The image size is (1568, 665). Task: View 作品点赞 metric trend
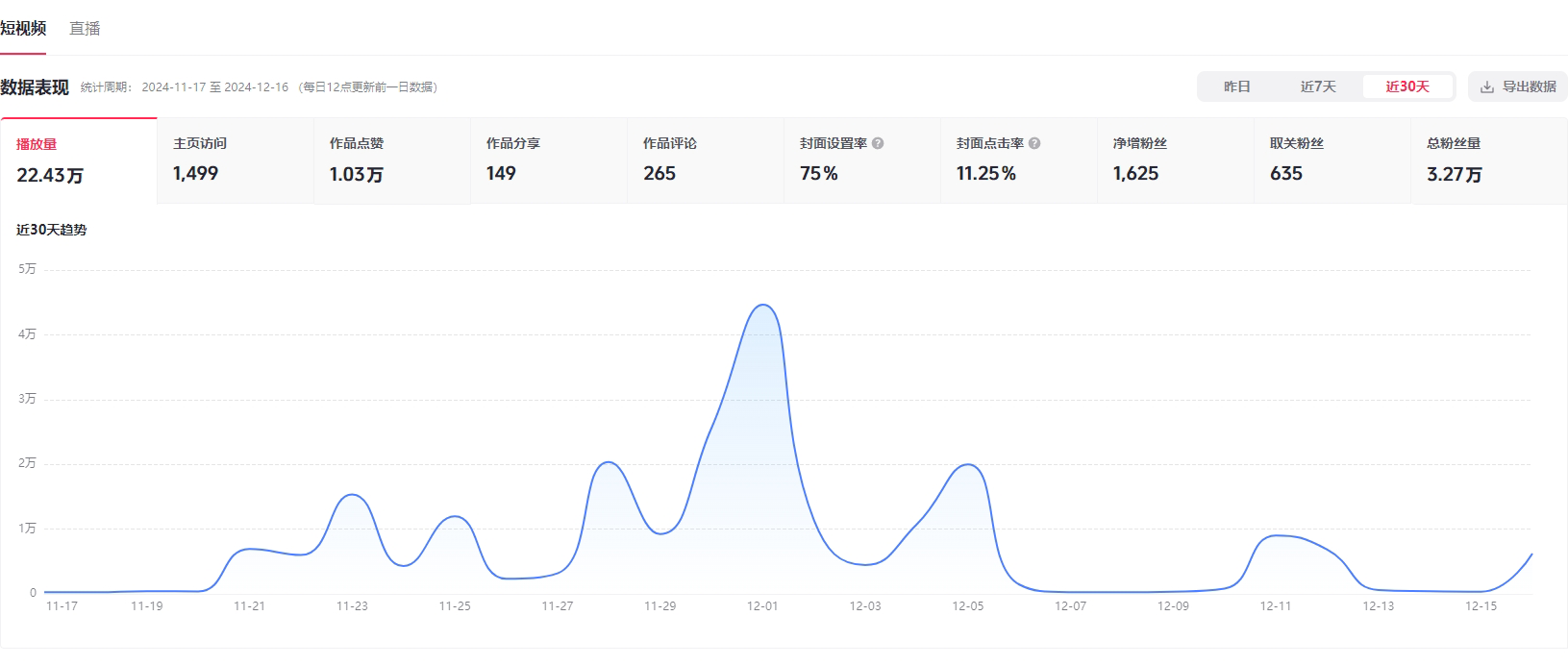click(392, 160)
